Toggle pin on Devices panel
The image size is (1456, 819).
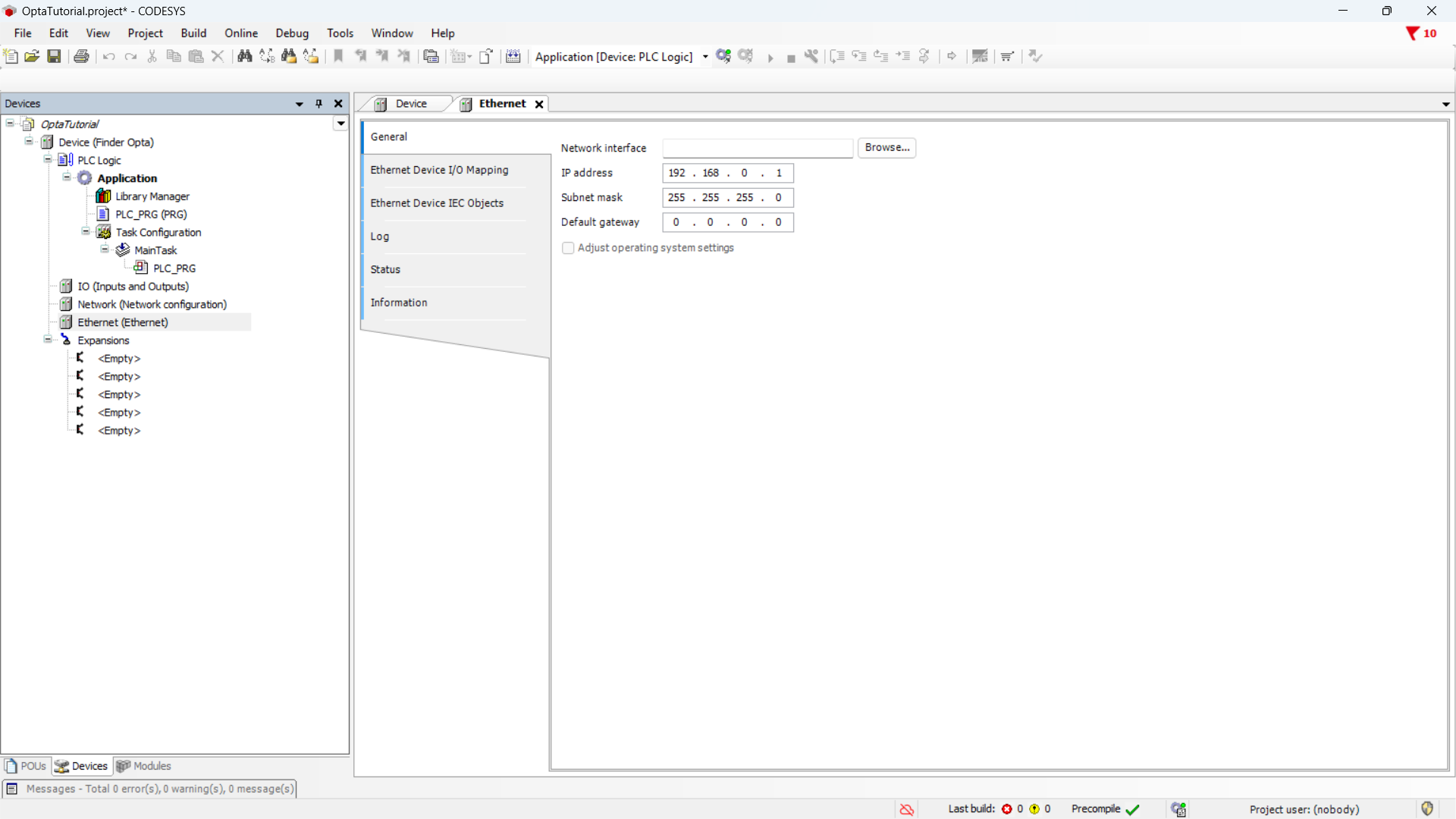point(318,104)
